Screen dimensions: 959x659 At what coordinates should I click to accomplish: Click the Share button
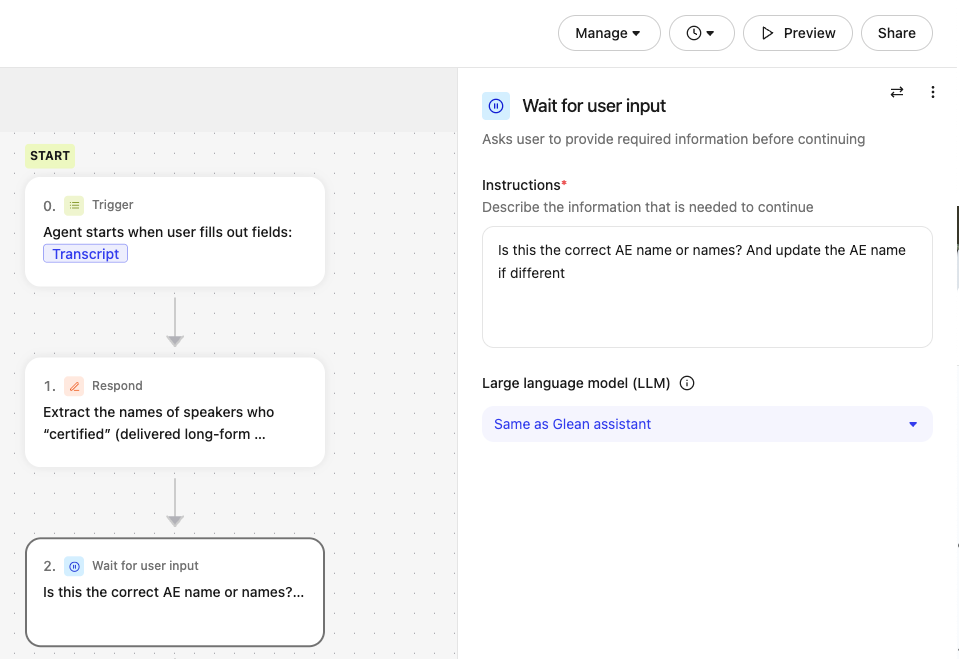pos(896,33)
